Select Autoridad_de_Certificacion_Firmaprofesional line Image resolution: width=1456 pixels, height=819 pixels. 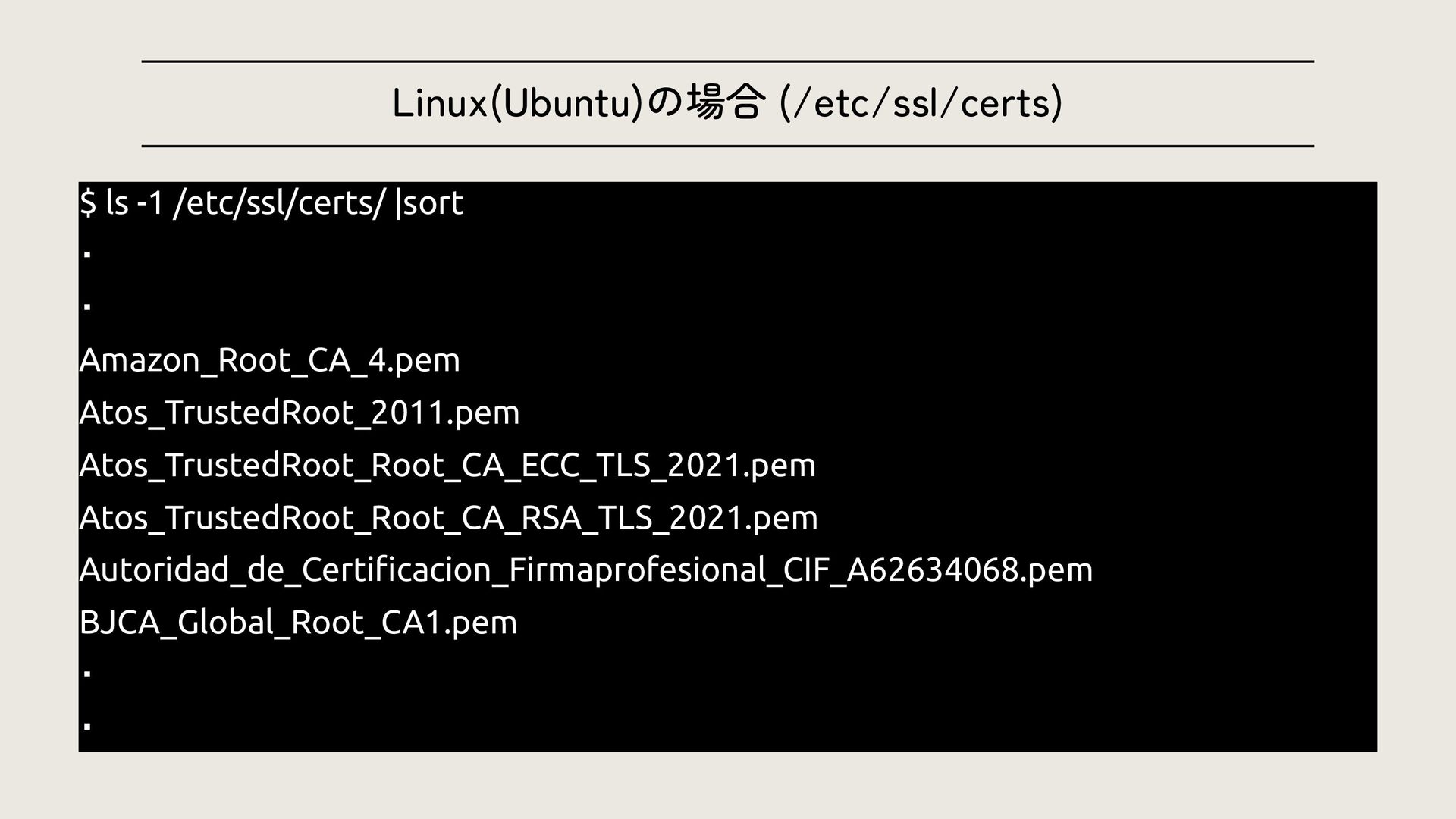click(x=586, y=570)
